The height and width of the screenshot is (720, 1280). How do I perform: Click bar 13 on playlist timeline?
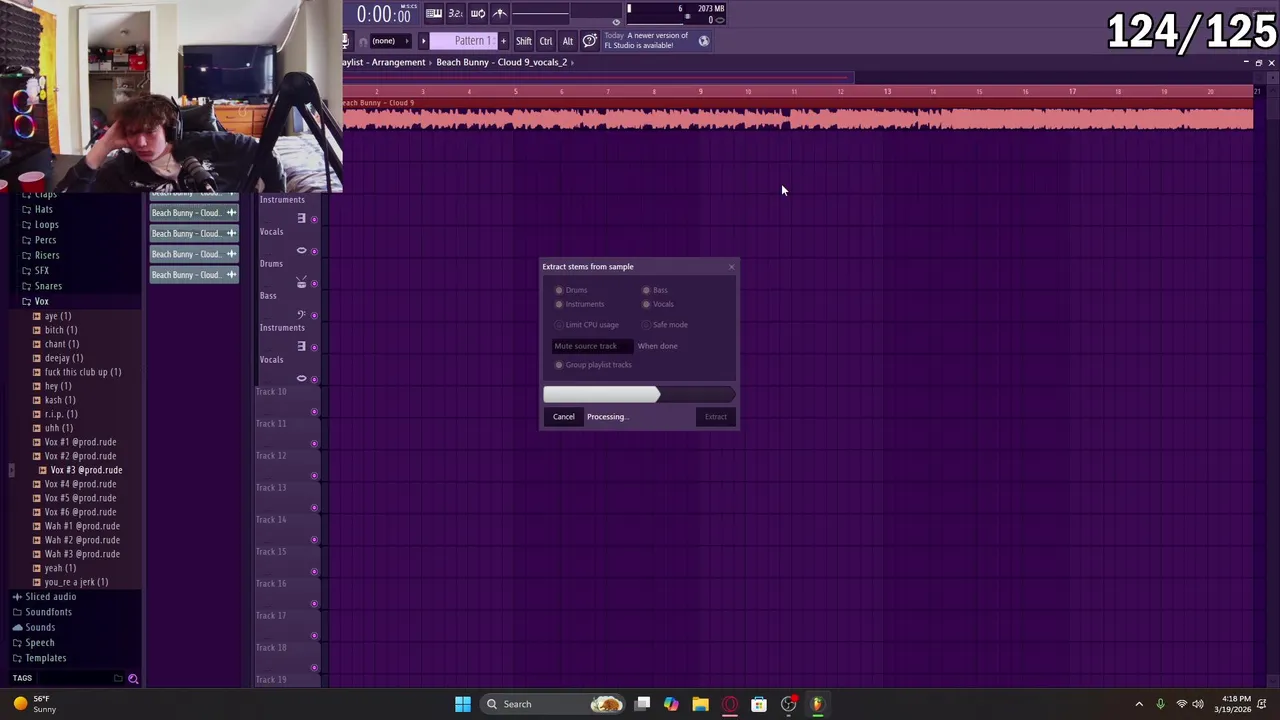click(887, 91)
